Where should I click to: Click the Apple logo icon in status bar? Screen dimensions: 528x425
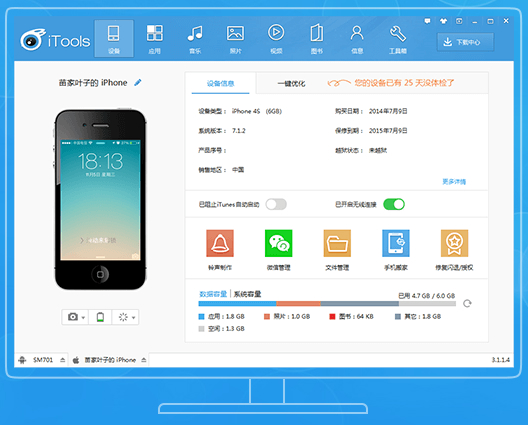point(76,360)
